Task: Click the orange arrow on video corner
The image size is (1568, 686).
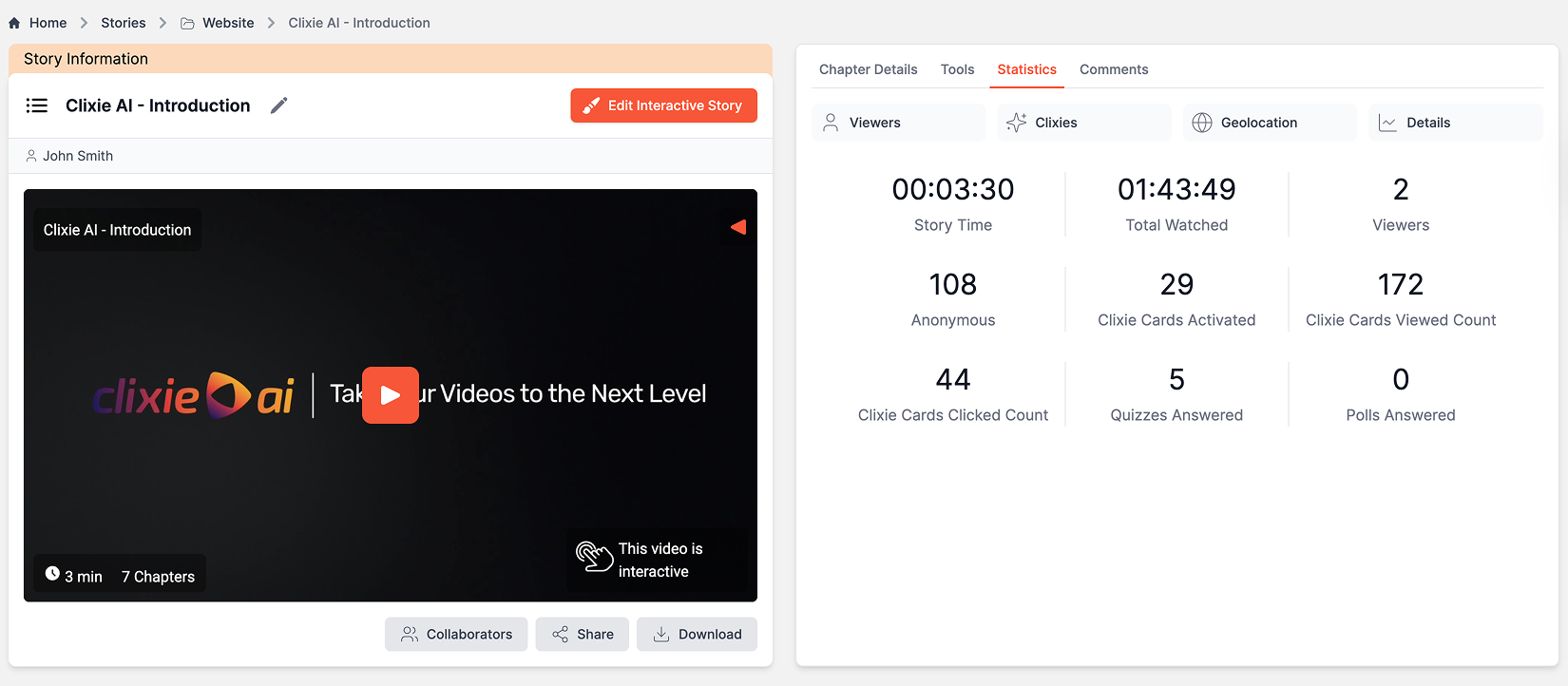Action: [x=738, y=227]
